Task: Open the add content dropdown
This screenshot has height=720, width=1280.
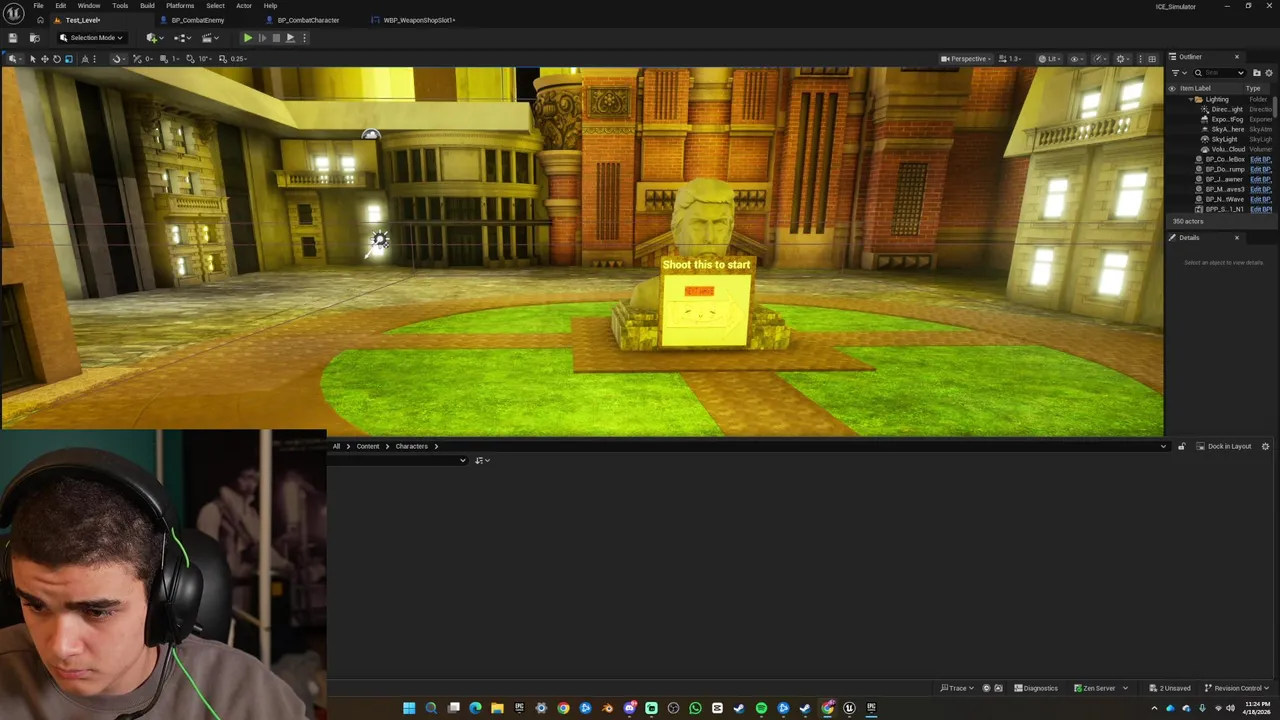Action: coord(154,38)
